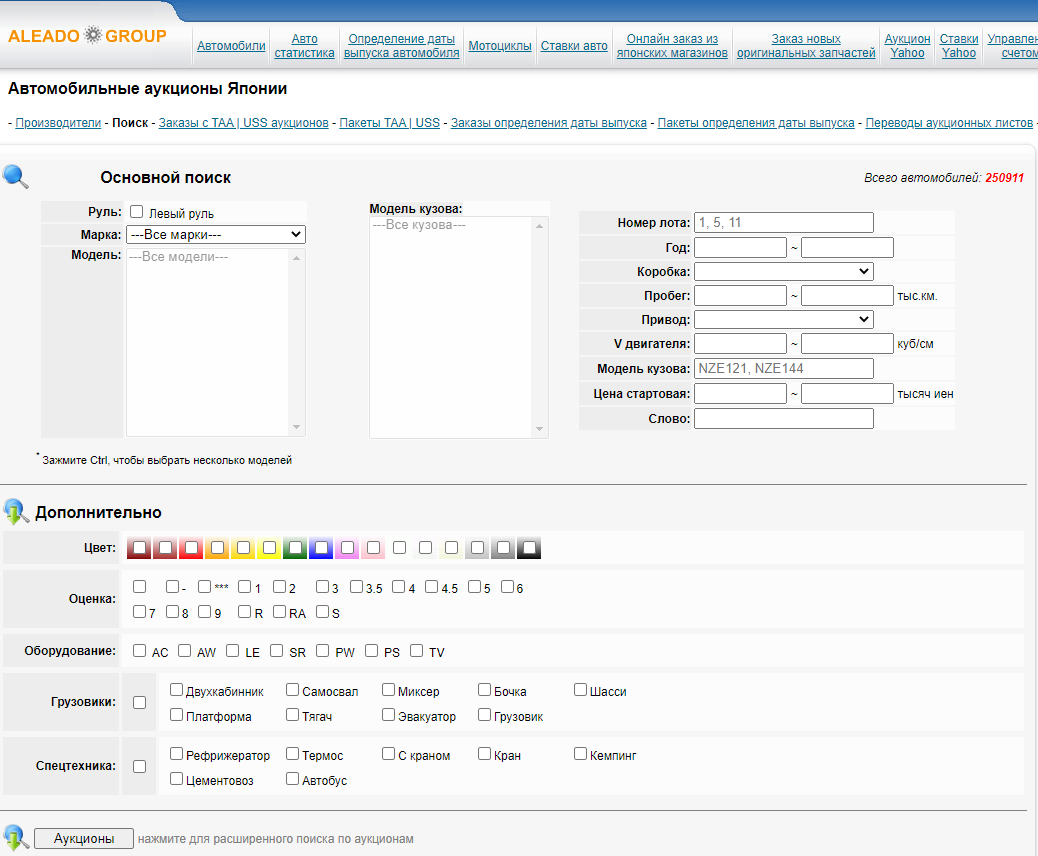Click the Модель кузова NZE121 text field
Viewport: 1038px width, 856px height.
(784, 368)
